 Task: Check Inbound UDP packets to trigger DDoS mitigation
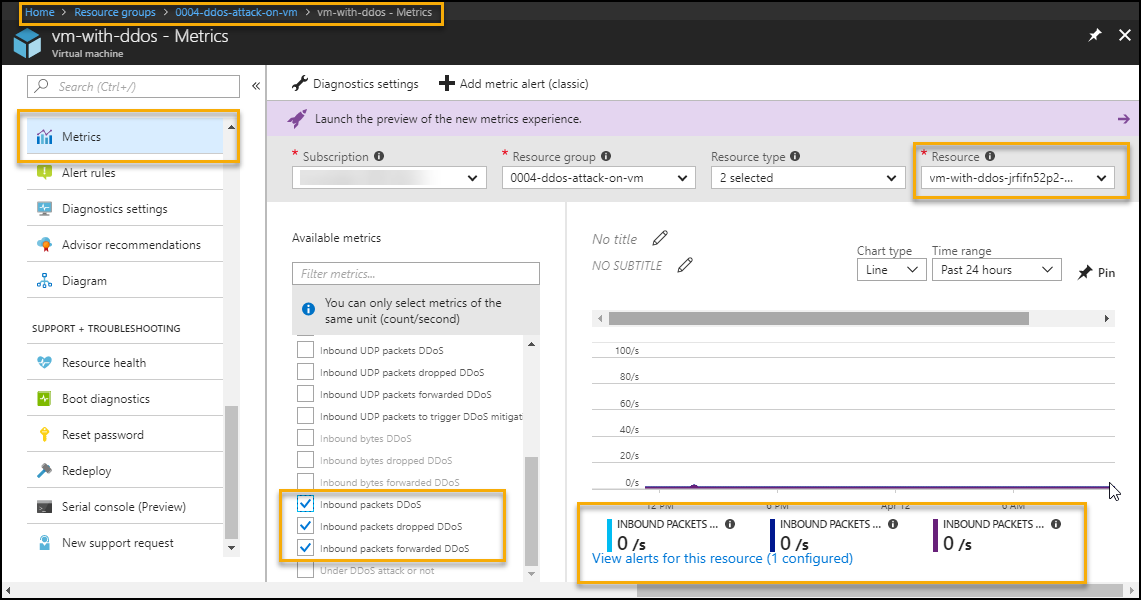click(x=306, y=416)
